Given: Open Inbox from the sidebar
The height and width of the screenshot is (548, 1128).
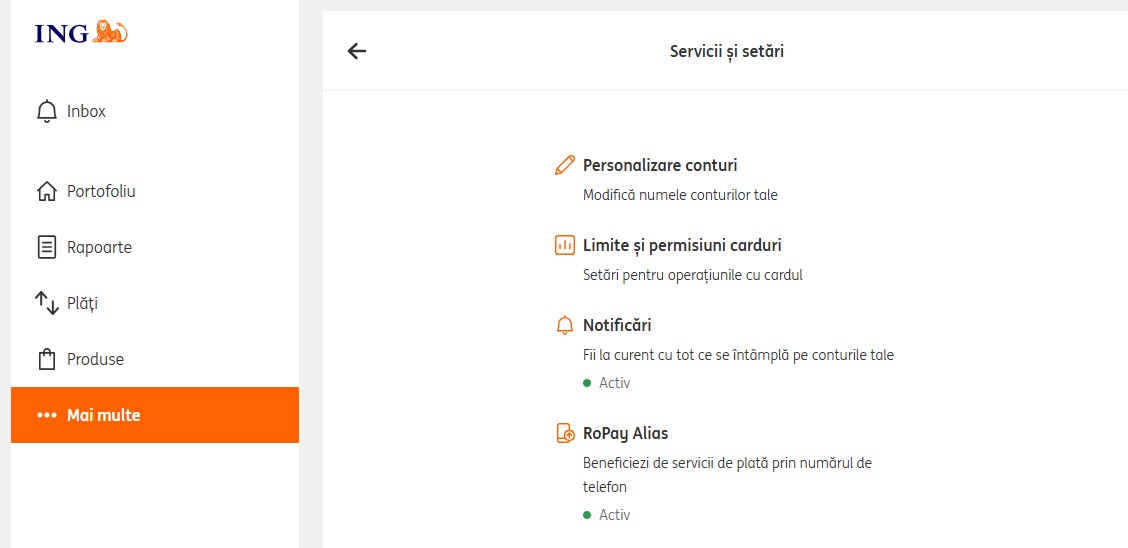Looking at the screenshot, I should (x=86, y=111).
